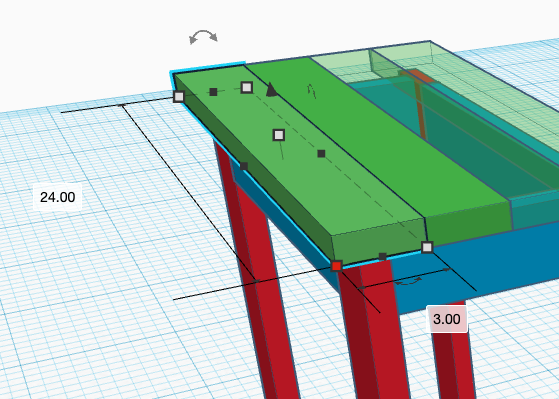This screenshot has height=399, width=559.
Task: Click the white height handle at the shape's center
Action: (279, 135)
